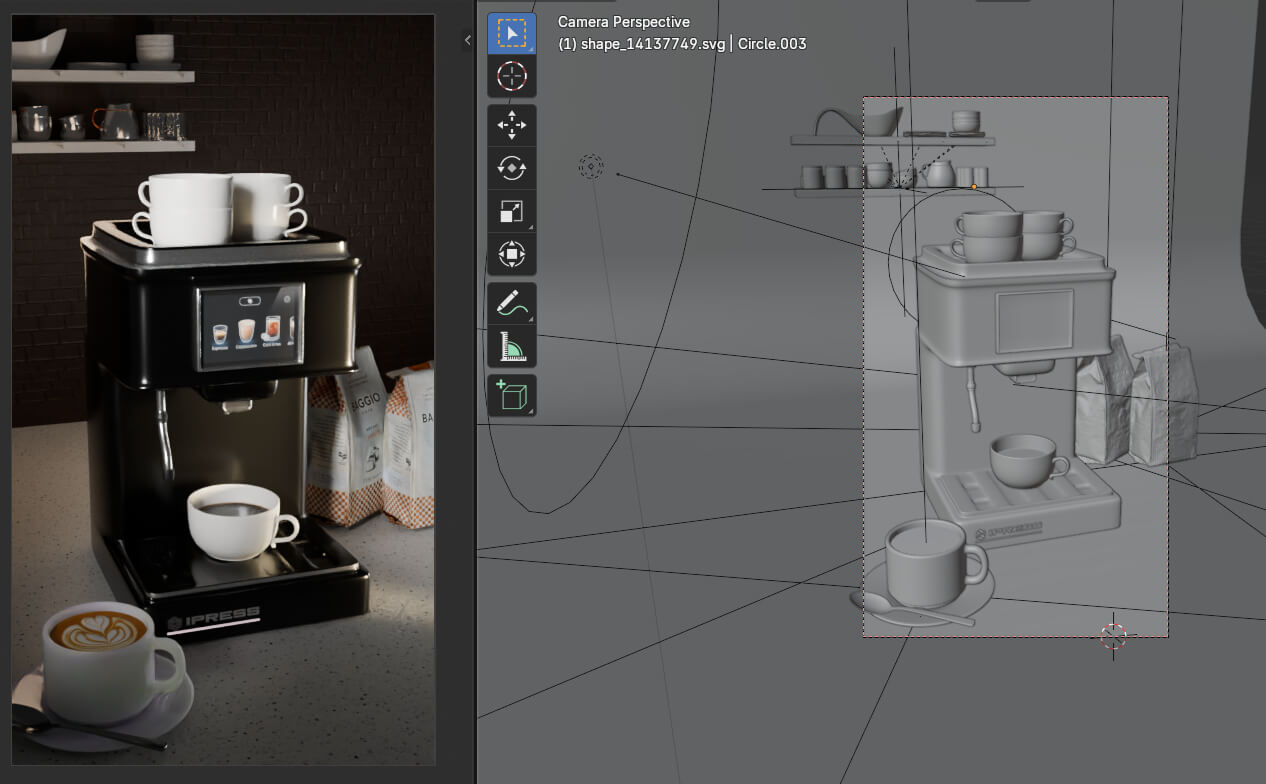
Task: Select the Select Box tool
Action: pos(512,34)
